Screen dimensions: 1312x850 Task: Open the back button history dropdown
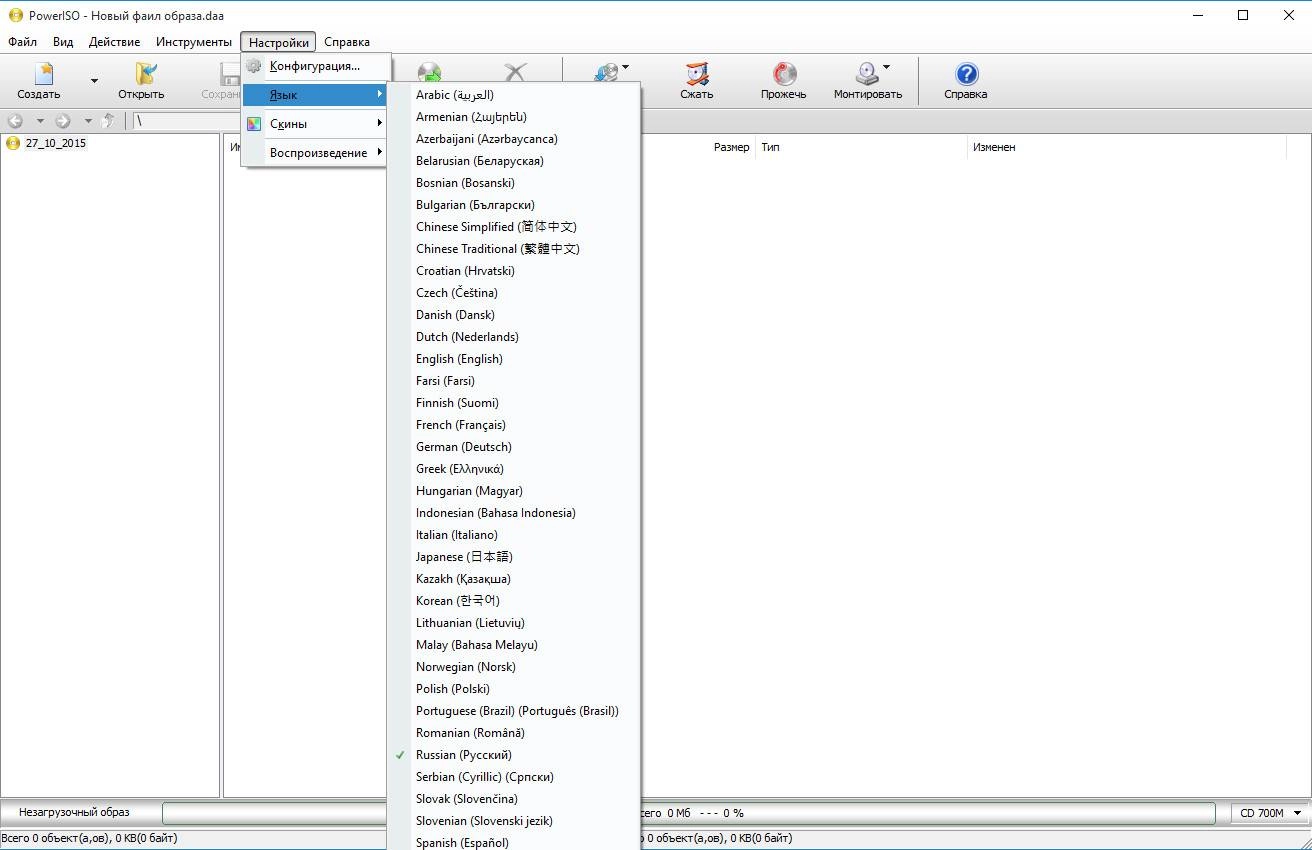pyautogui.click(x=40, y=121)
